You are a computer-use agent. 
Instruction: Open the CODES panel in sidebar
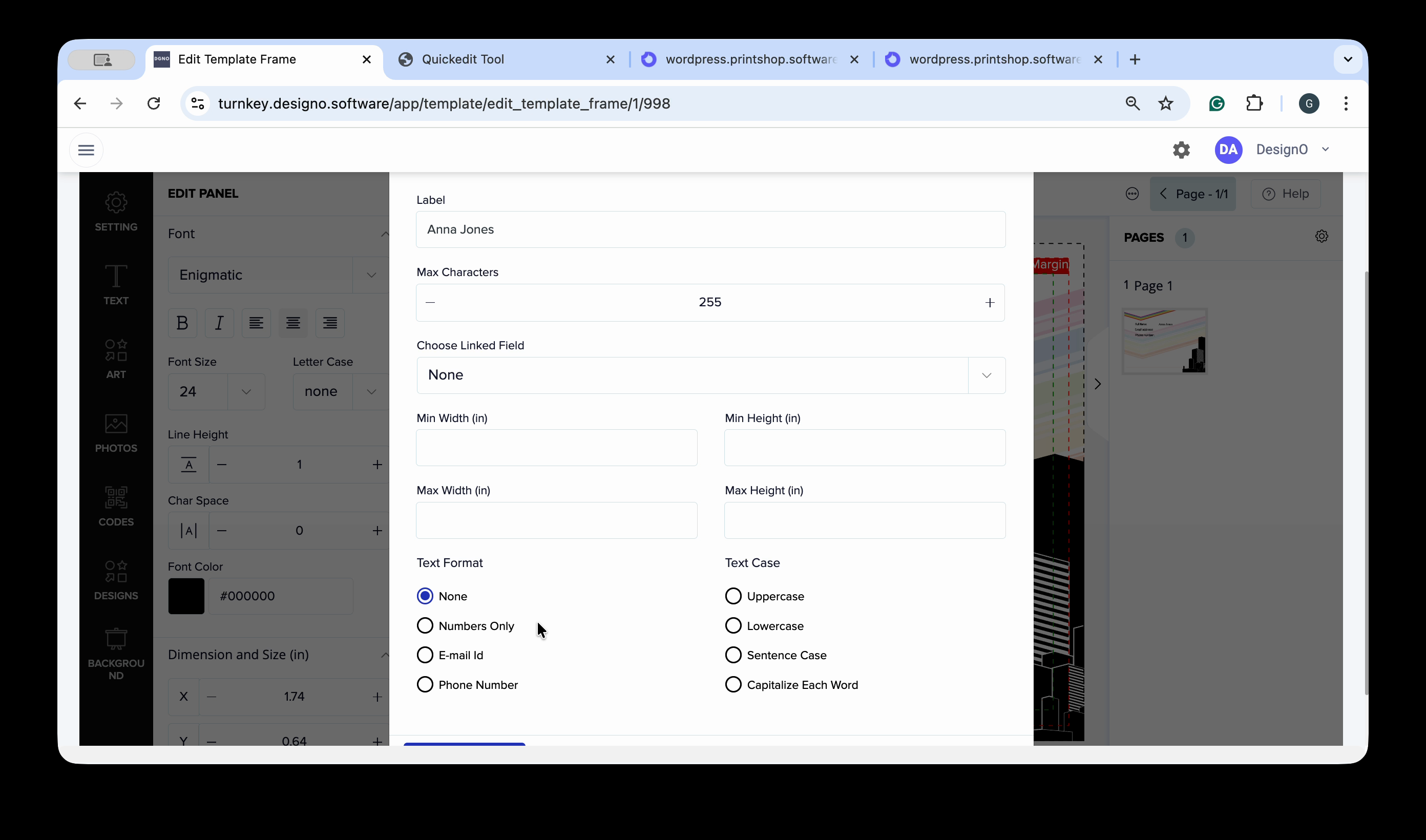click(115, 506)
